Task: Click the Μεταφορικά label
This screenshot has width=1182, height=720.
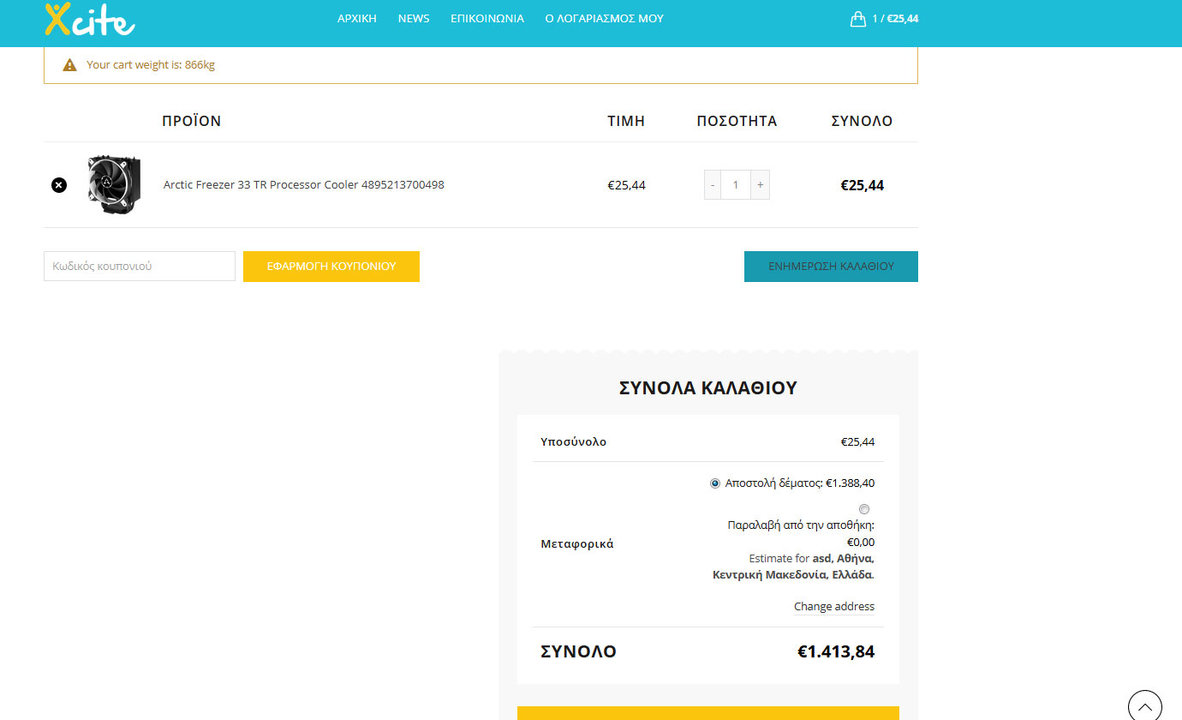Action: click(x=577, y=544)
